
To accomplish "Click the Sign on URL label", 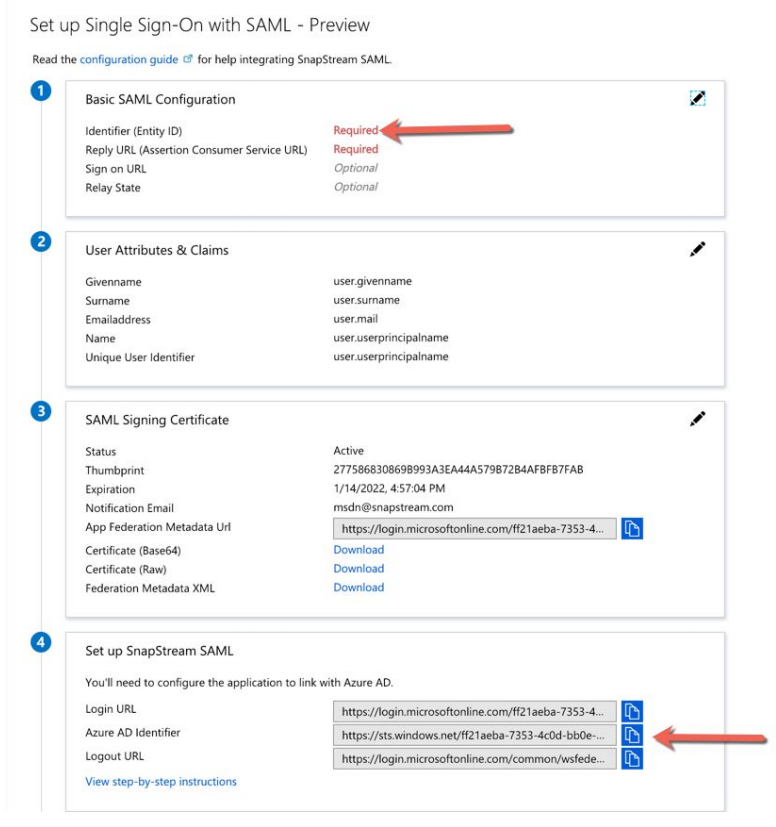I will point(116,169).
